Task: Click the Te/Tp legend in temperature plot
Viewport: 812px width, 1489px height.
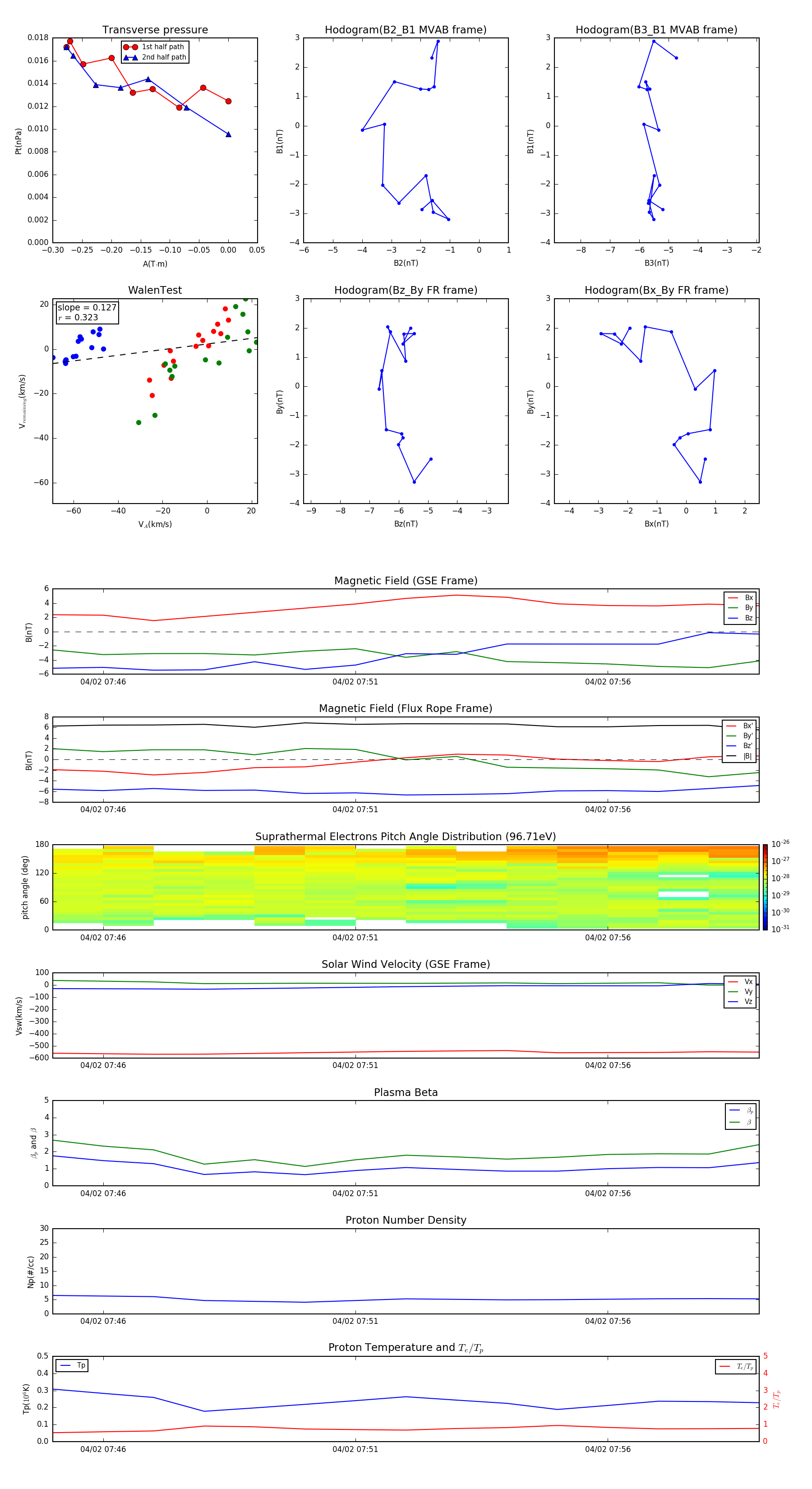Action: click(x=736, y=1366)
